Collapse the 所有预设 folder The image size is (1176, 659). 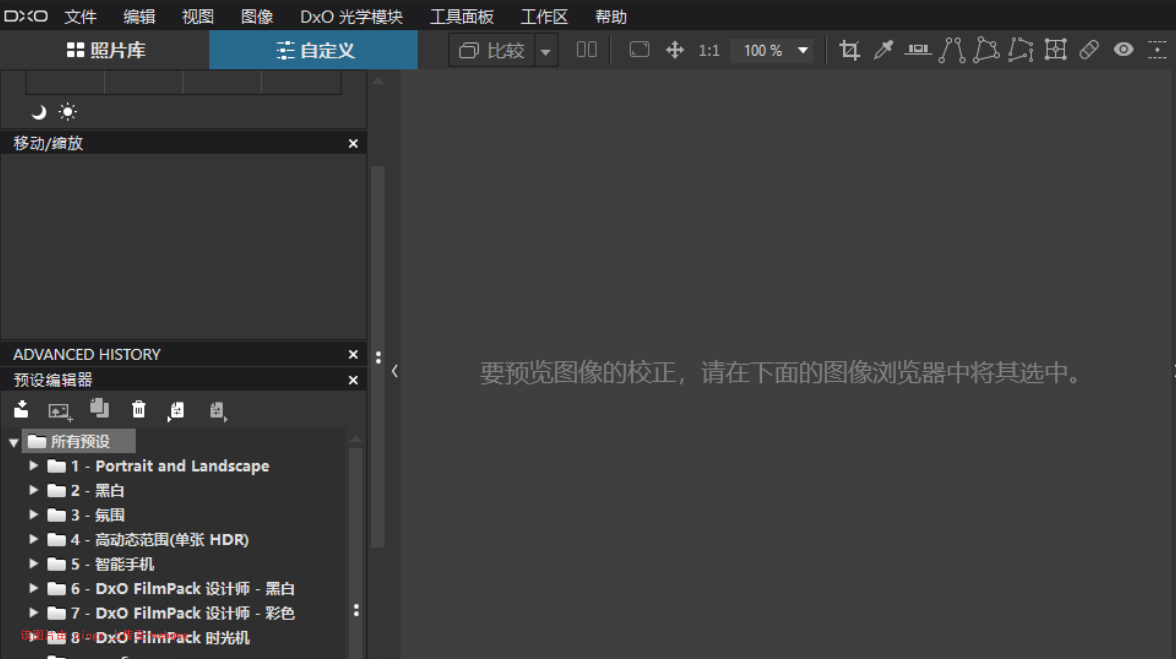coord(13,442)
